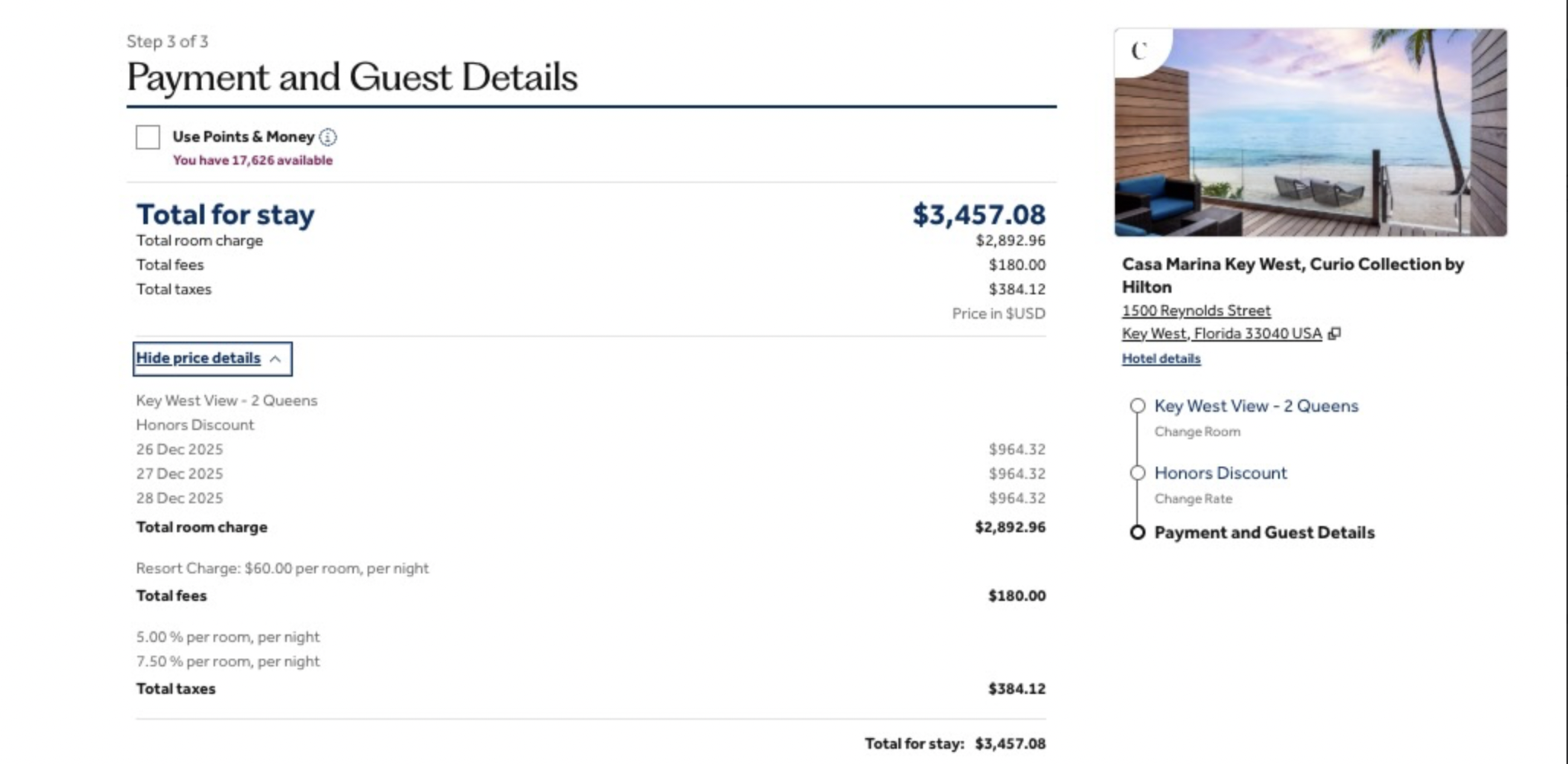Select the Key West View - 2 Queens step
The image size is (1568, 764).
1256,406
